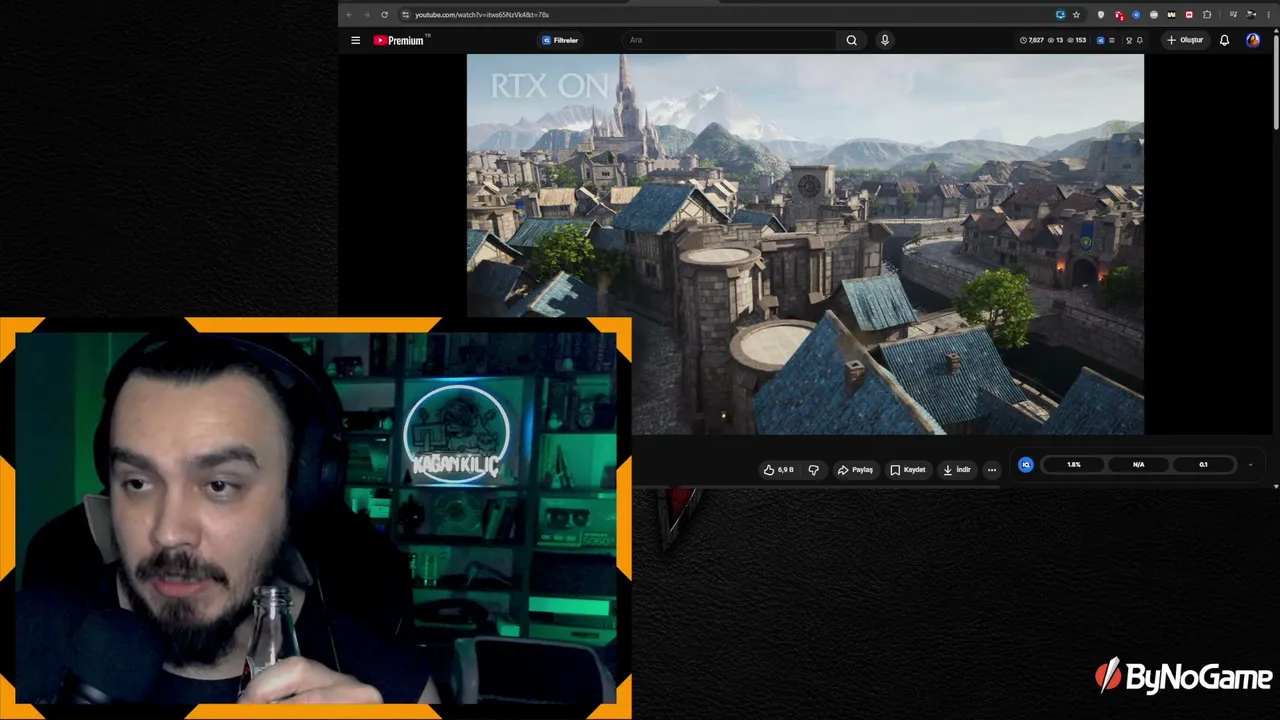Screen dimensions: 1280x720
Task: Bookmark this page with the star icon
Action: 1076,15
